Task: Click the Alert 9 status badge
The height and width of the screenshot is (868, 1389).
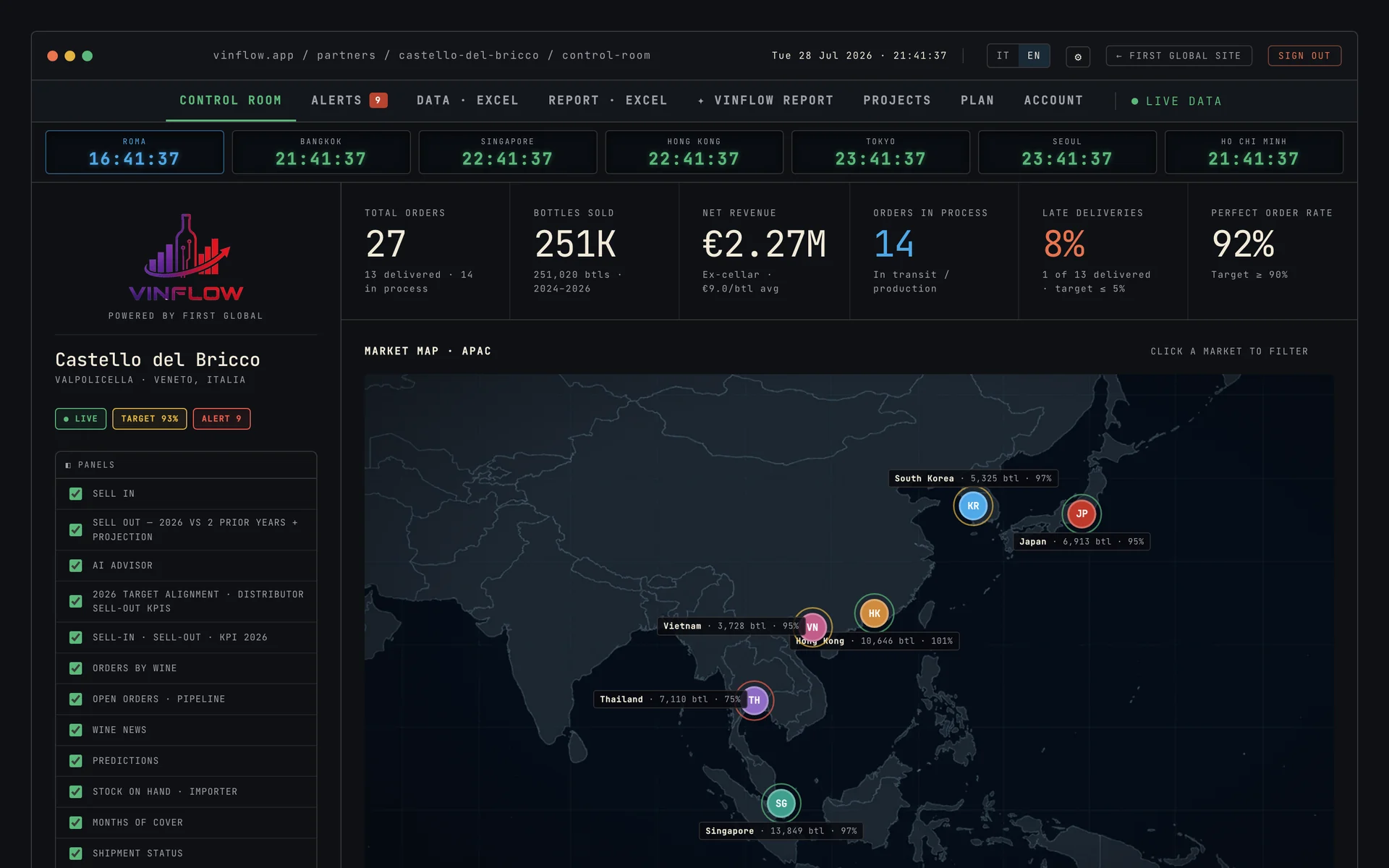Action: point(221,419)
